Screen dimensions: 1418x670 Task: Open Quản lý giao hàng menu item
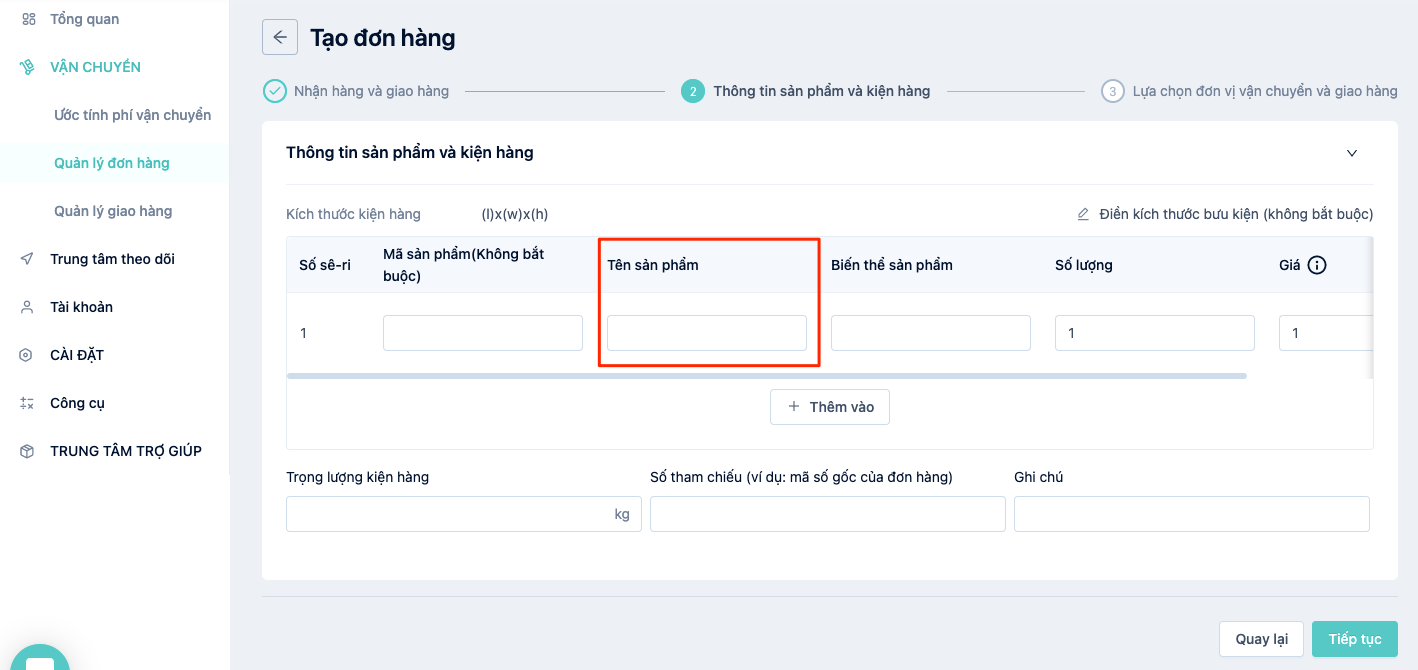(x=113, y=211)
